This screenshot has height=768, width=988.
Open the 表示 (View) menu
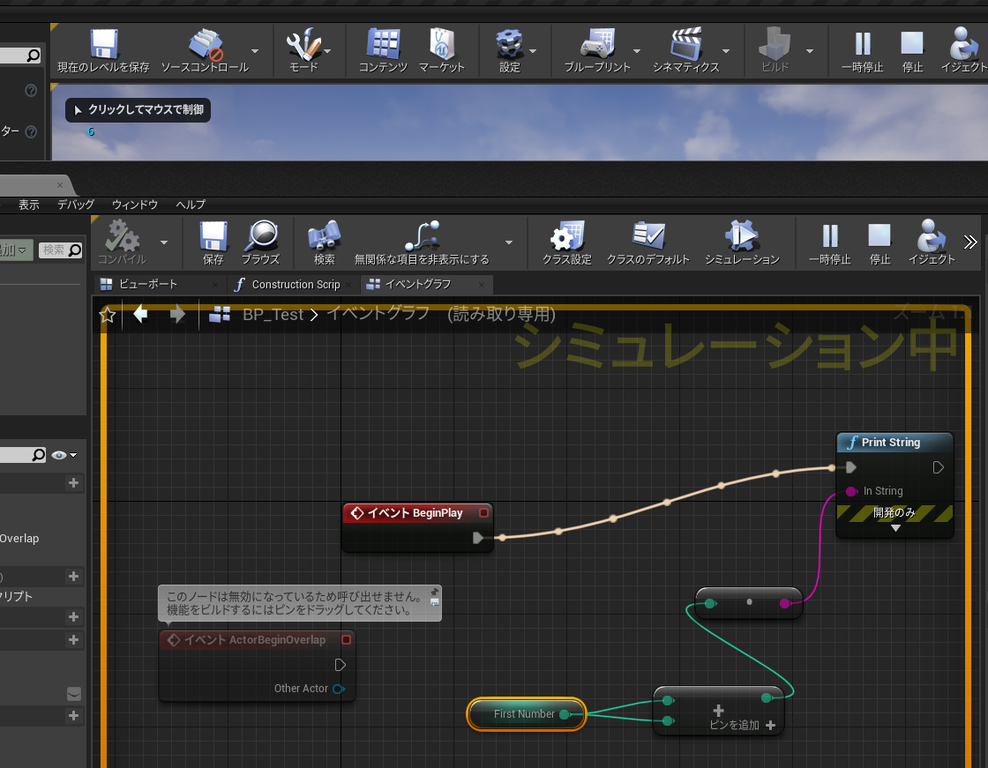tap(28, 204)
